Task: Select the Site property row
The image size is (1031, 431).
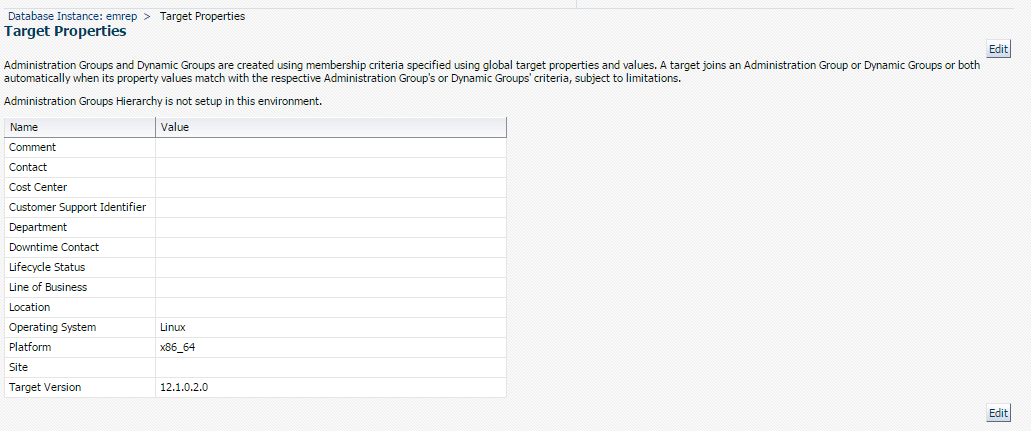Action: (255, 367)
